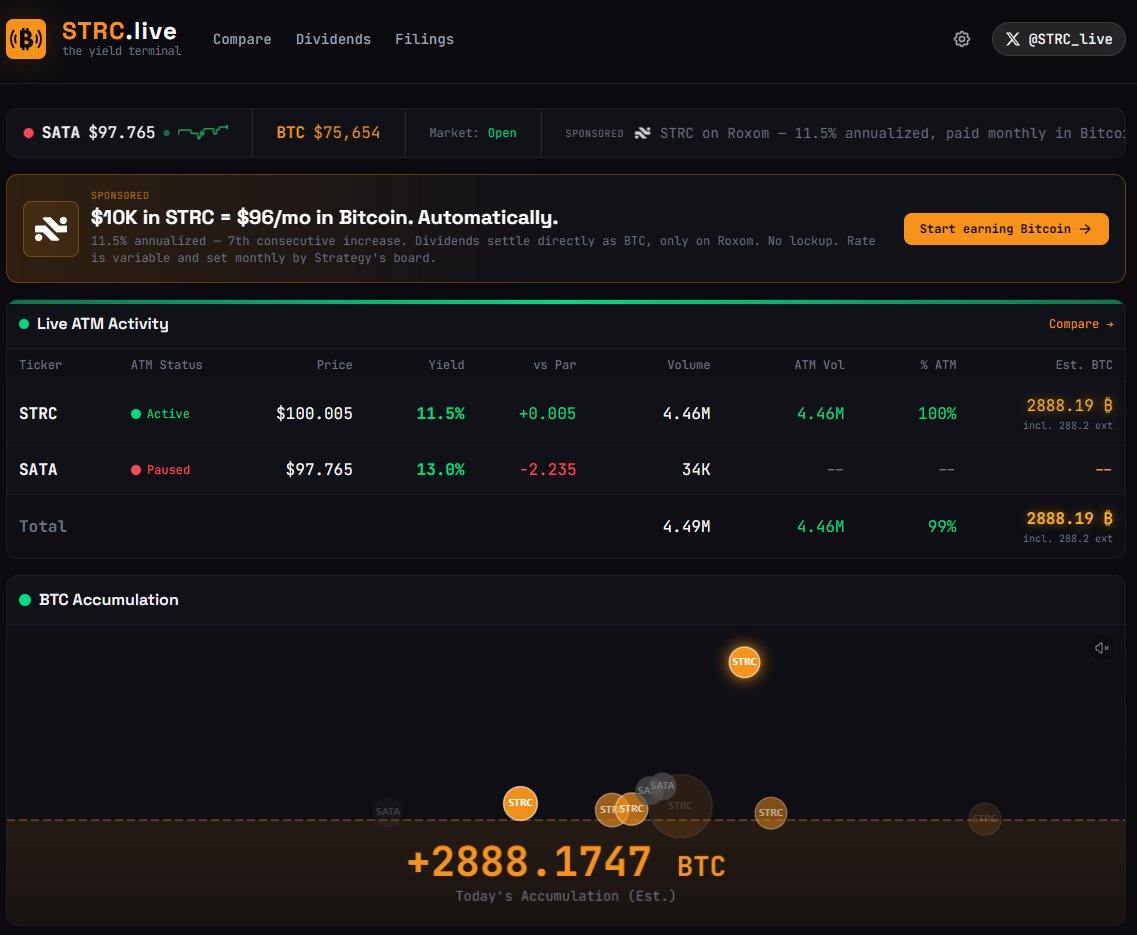Image resolution: width=1137 pixels, height=935 pixels.
Task: Click the Roxom logo in sponsored banner
Action: [x=51, y=229]
